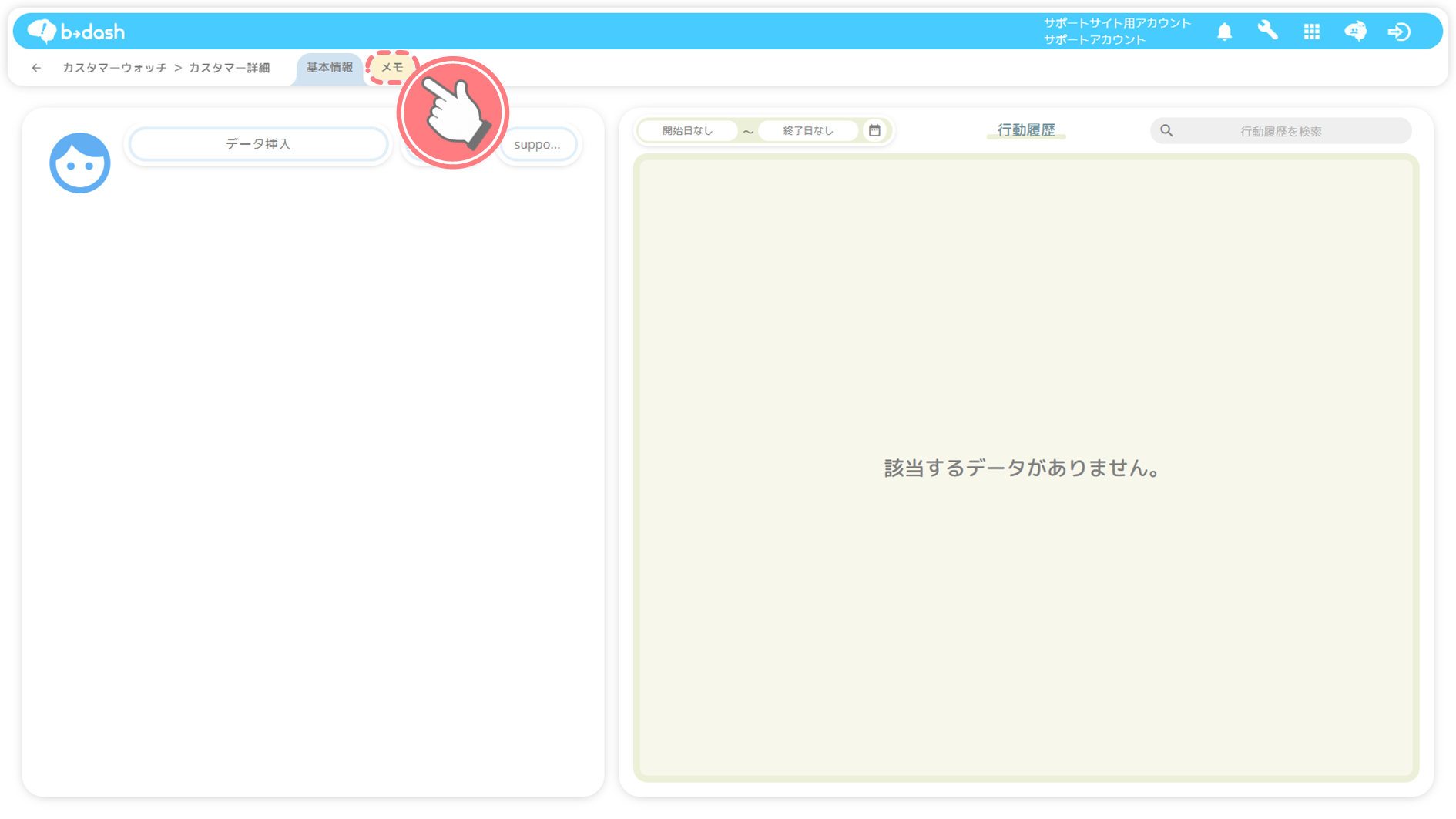
Task: Click the b→dash logo
Action: (75, 32)
